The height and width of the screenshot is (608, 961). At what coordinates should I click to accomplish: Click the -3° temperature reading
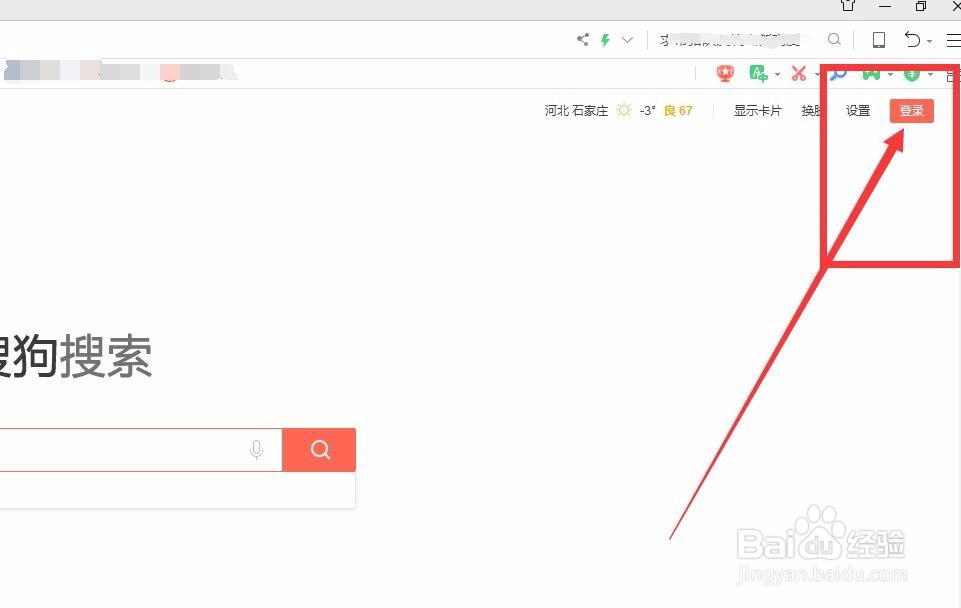pos(648,111)
